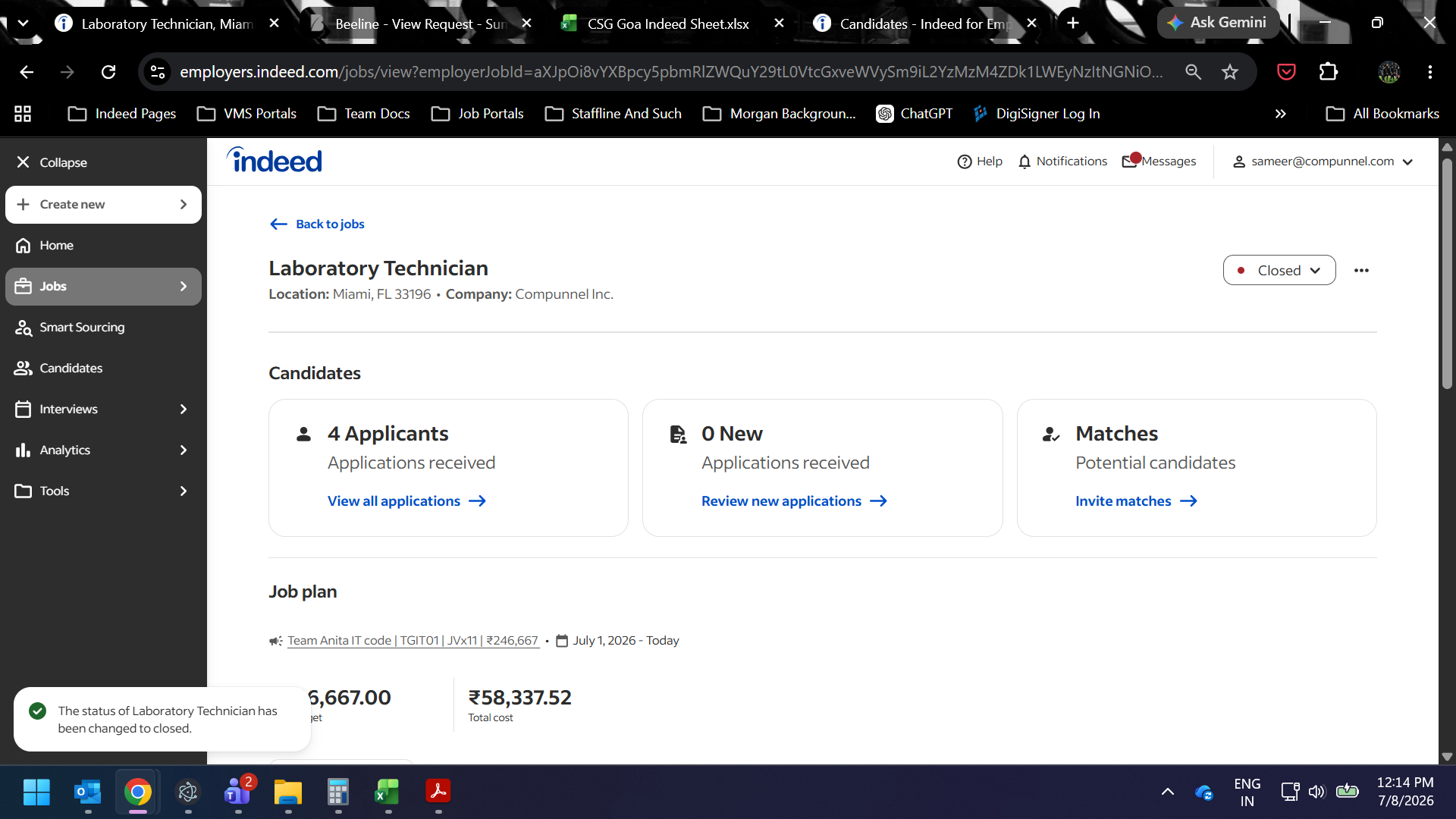Viewport: 1456px width, 819px height.
Task: Open File Explorer from taskbar
Action: (288, 792)
